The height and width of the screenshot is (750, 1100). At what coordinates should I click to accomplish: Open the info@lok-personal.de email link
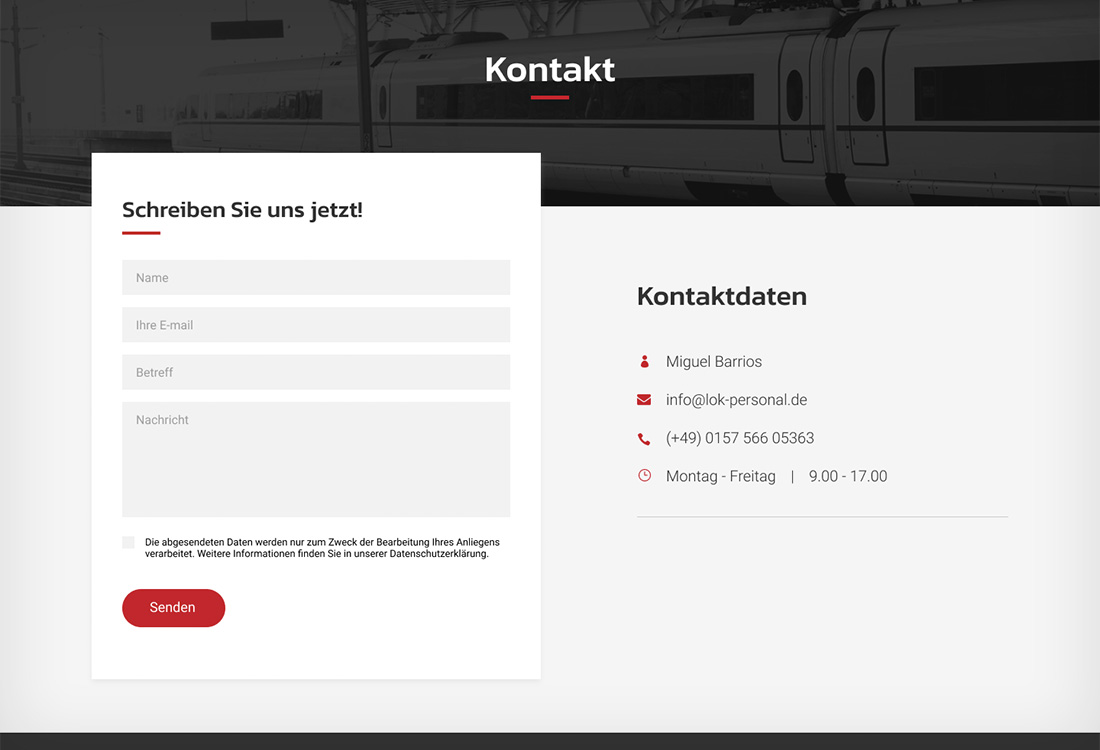coord(736,400)
